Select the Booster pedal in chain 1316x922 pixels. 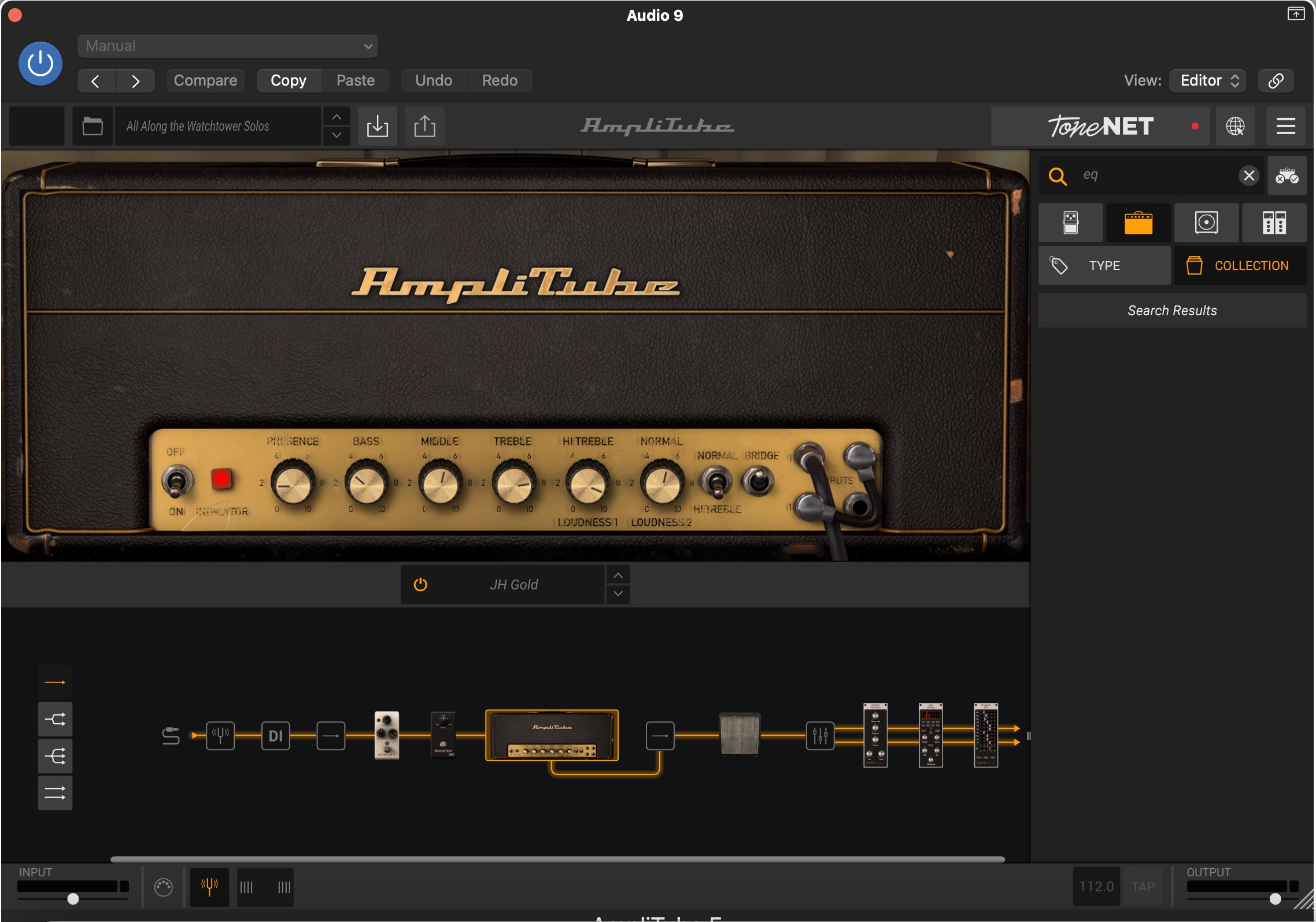point(443,735)
